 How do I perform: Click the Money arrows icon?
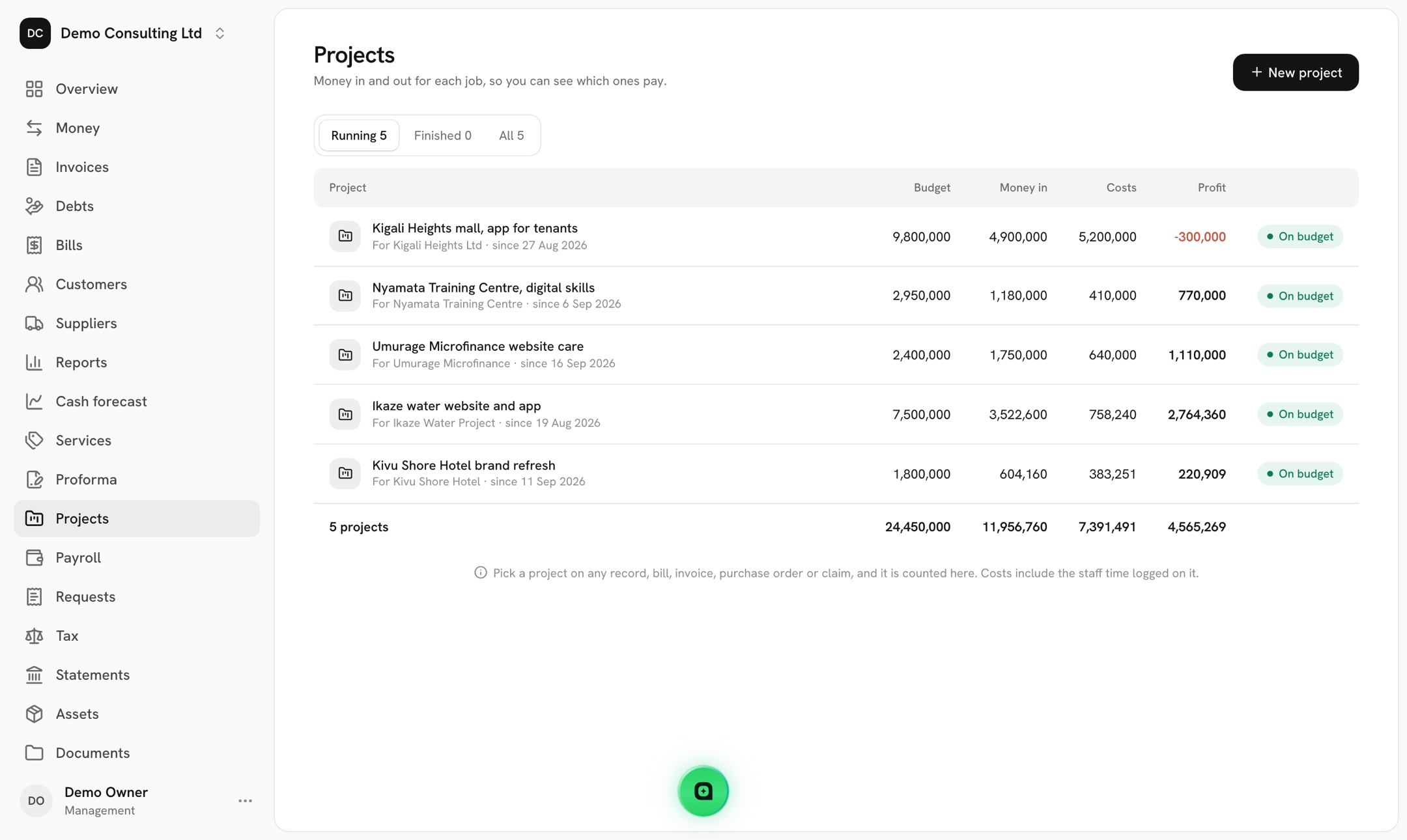pos(34,128)
